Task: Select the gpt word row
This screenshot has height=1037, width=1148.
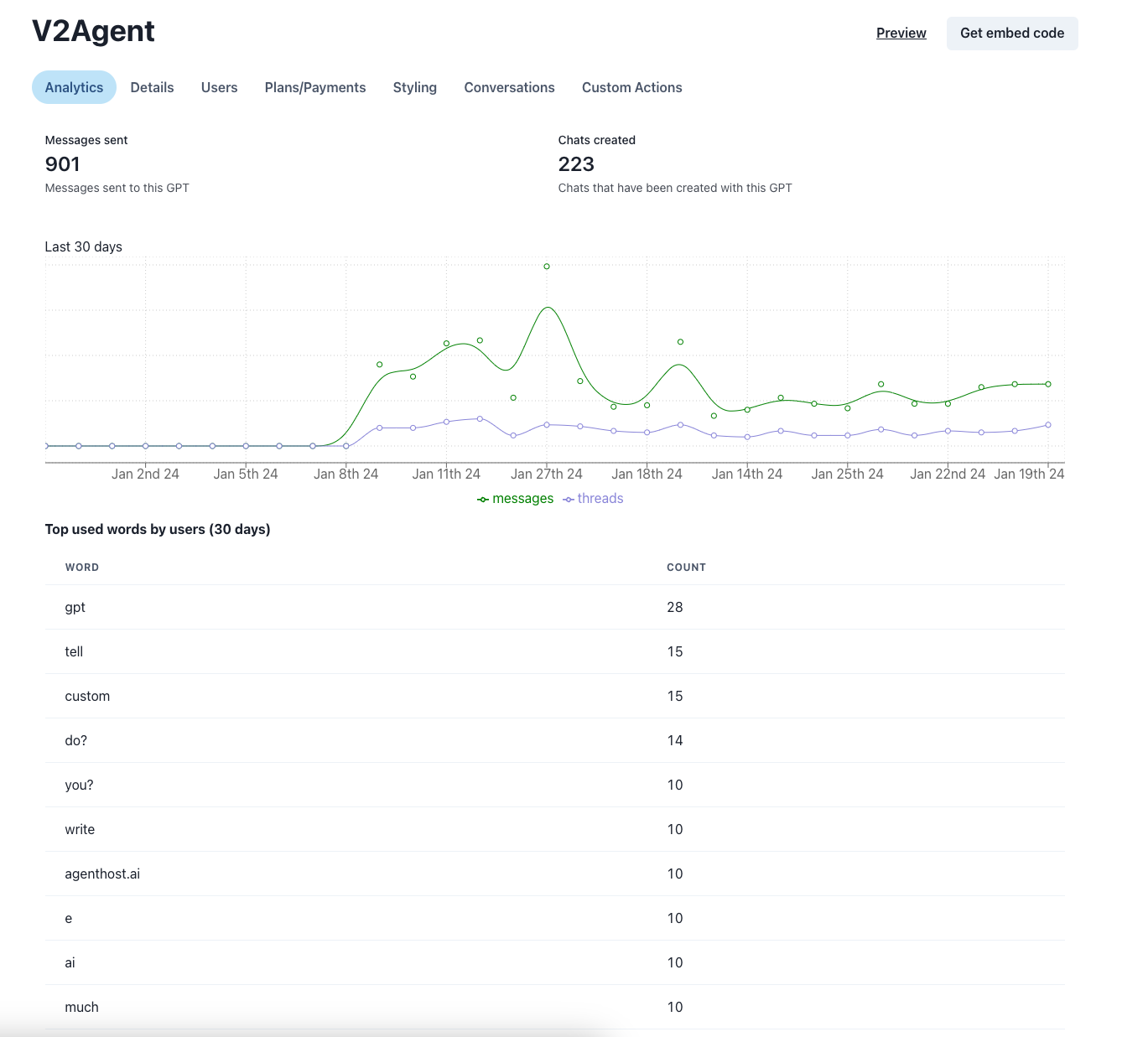Action: [555, 607]
